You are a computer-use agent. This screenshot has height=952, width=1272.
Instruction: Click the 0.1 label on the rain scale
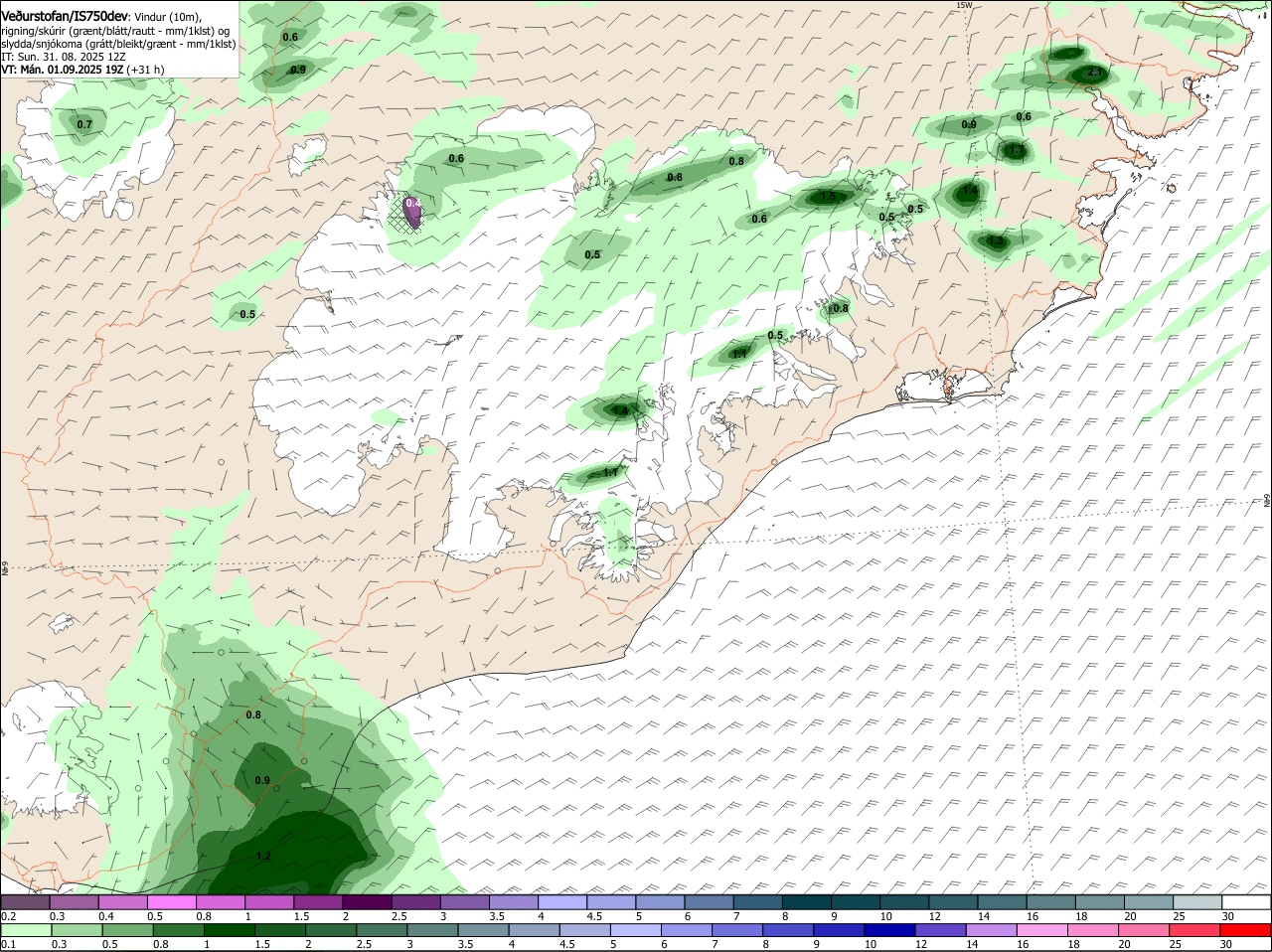pyautogui.click(x=8, y=944)
